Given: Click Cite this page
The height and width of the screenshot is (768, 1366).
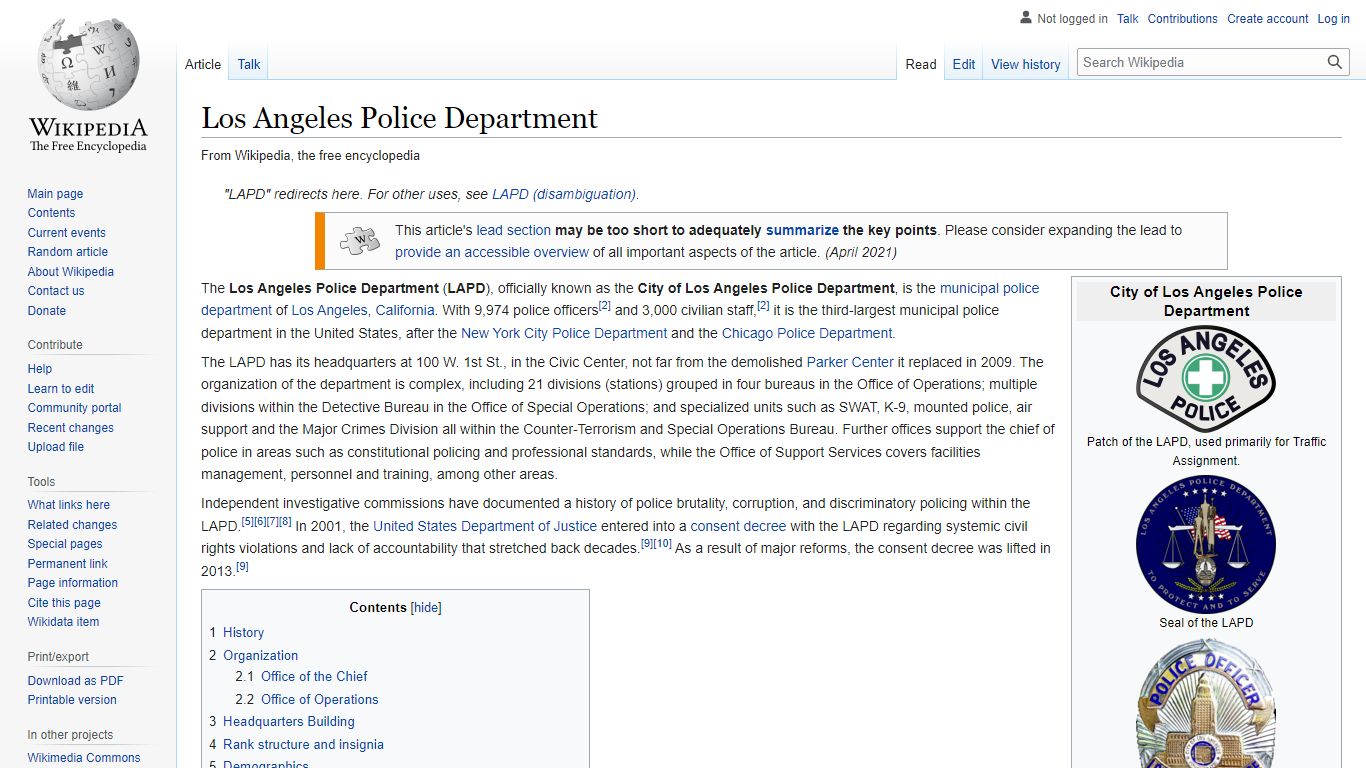Looking at the screenshot, I should coord(64,603).
